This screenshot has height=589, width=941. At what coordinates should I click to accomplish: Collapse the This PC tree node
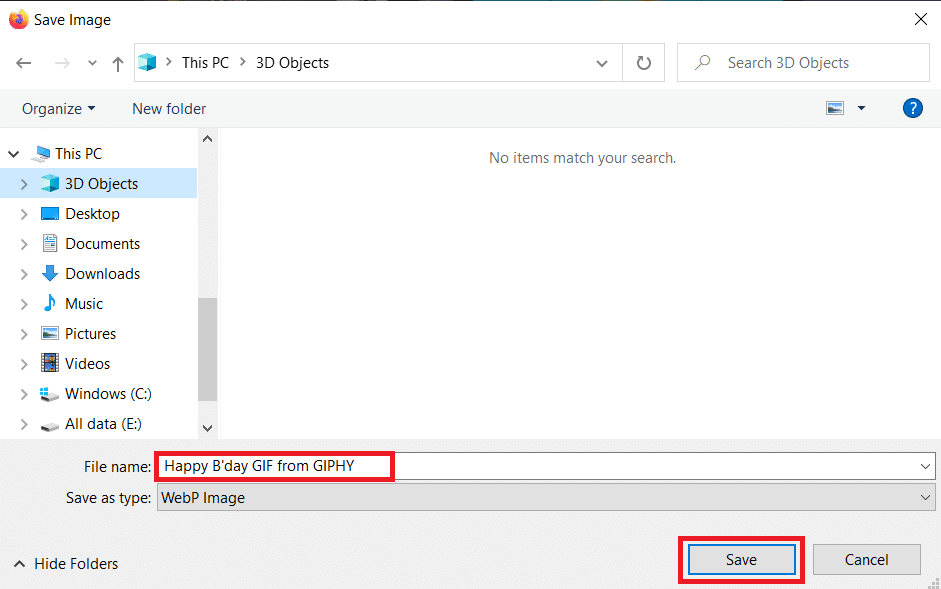tap(14, 154)
